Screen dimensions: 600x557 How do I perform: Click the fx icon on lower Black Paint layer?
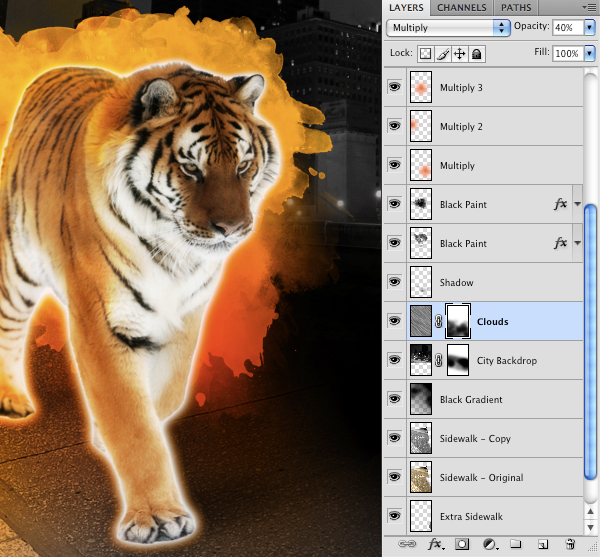click(560, 243)
